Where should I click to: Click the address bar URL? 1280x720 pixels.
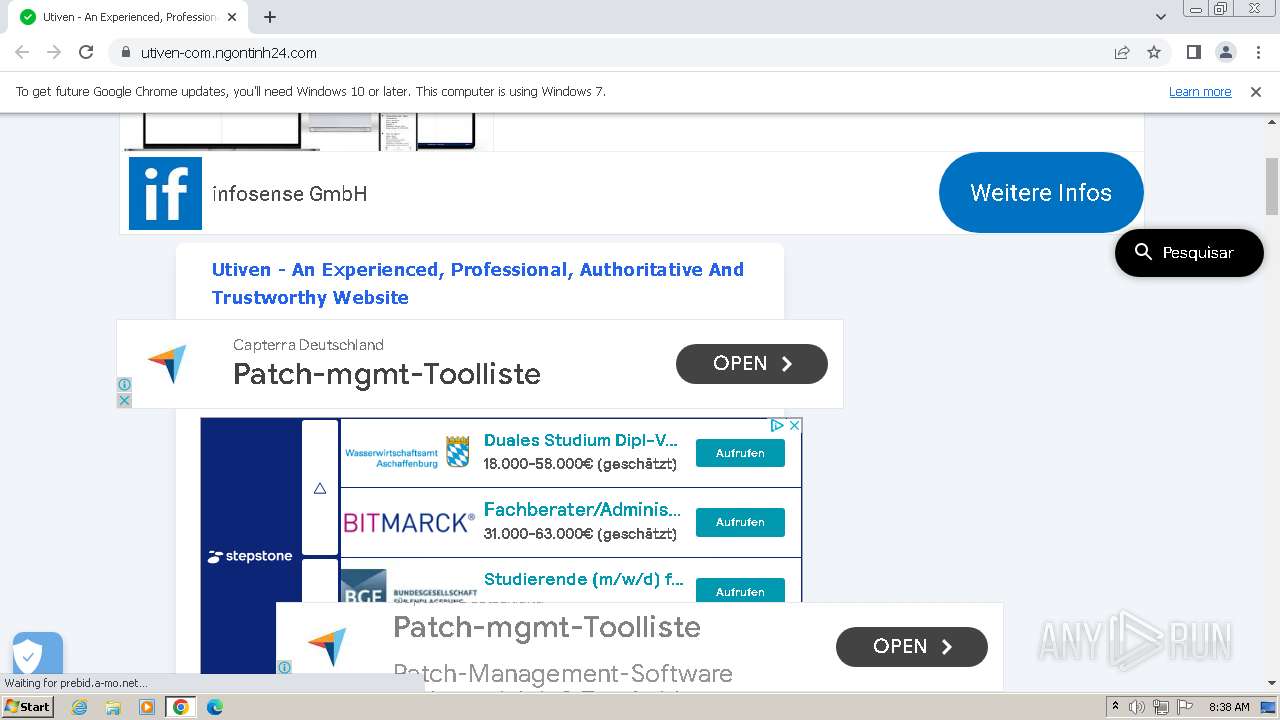pos(229,53)
